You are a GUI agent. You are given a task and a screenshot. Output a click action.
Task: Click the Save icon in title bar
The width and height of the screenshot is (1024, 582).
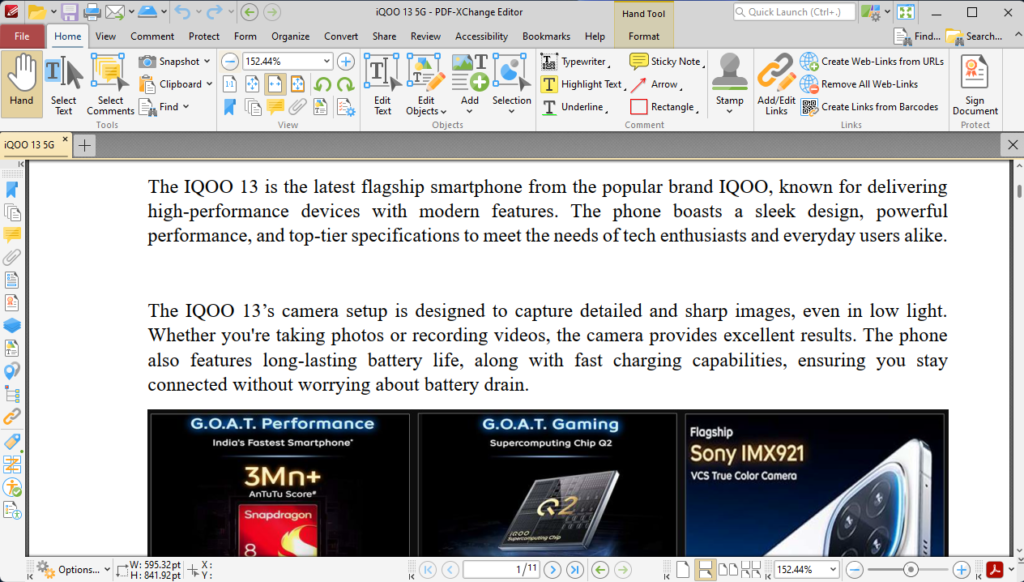(x=69, y=12)
